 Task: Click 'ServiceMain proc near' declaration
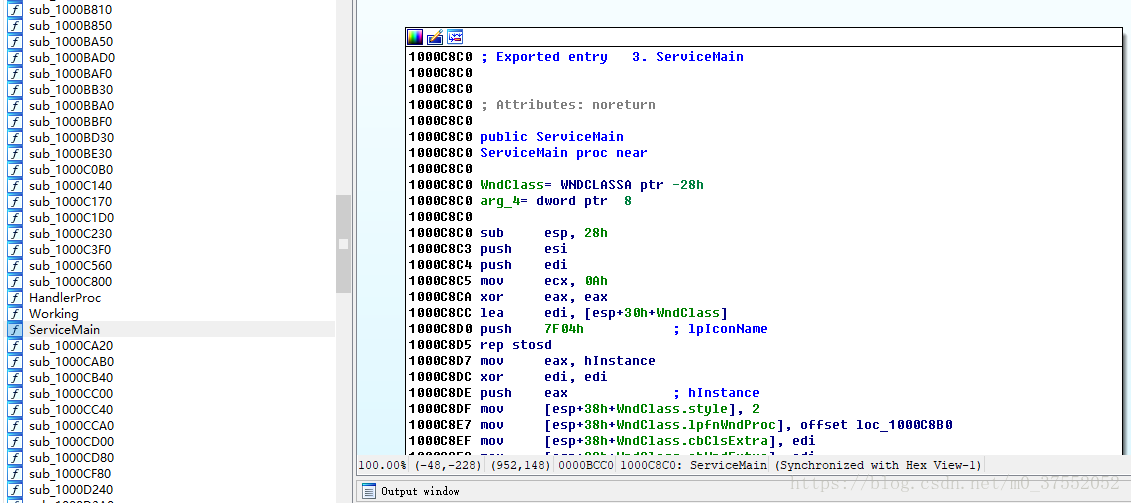(x=564, y=152)
